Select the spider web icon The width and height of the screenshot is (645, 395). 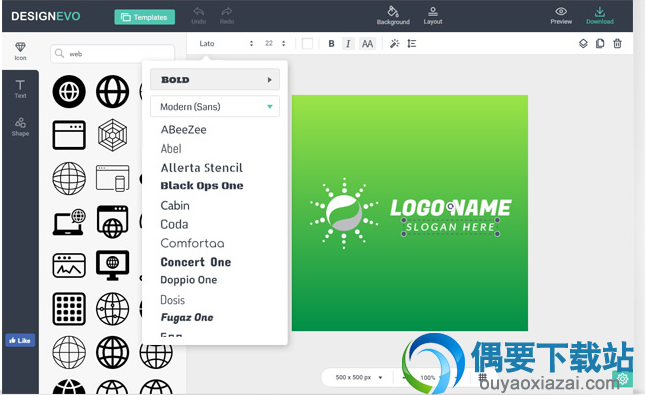click(112, 135)
